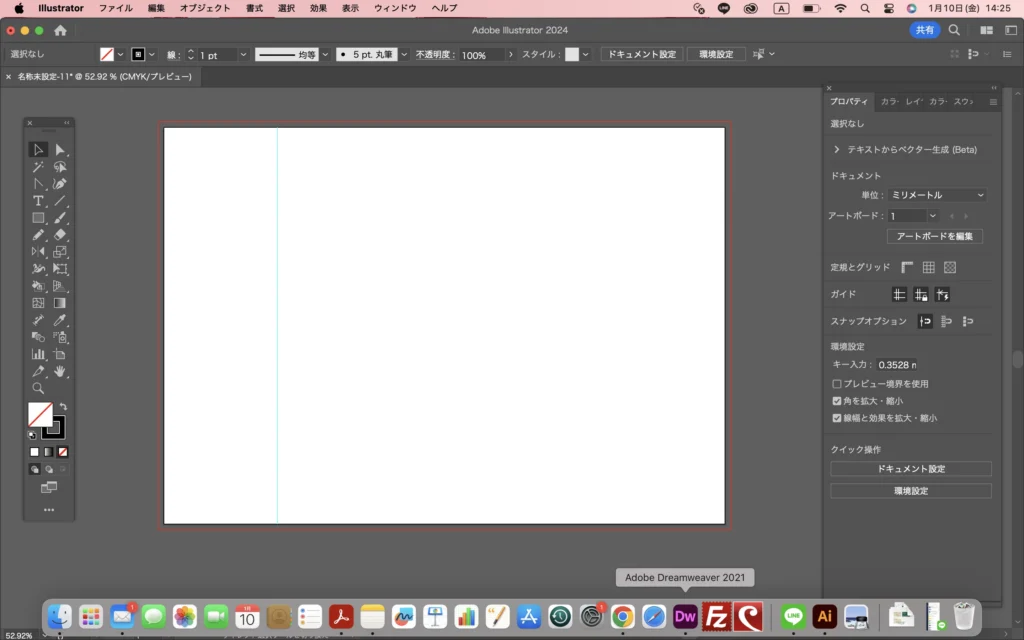Screen dimensions: 1024x640
Task: Select the Eyedropper tool
Action: [x=60, y=320]
